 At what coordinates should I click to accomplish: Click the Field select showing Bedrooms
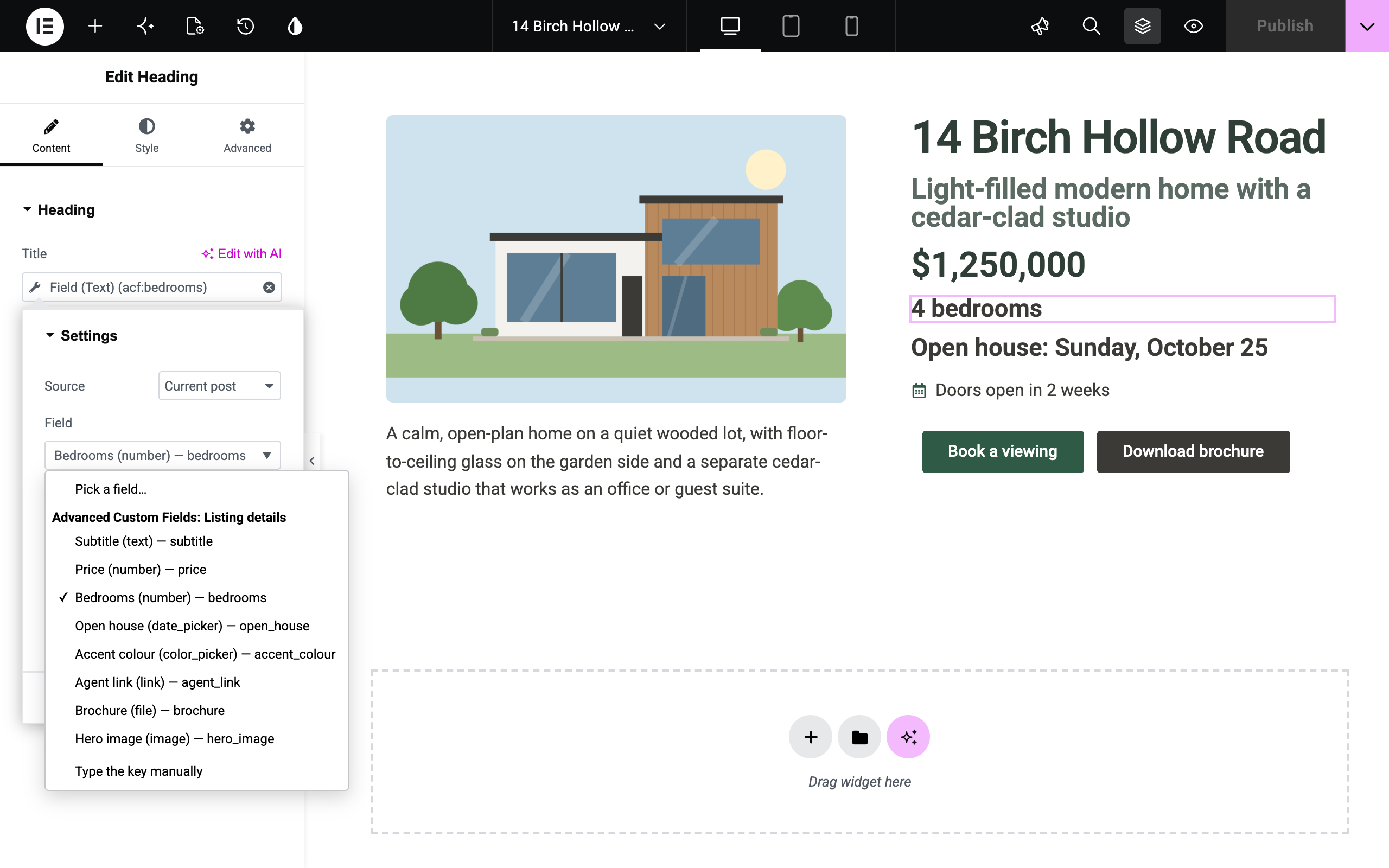tap(162, 455)
